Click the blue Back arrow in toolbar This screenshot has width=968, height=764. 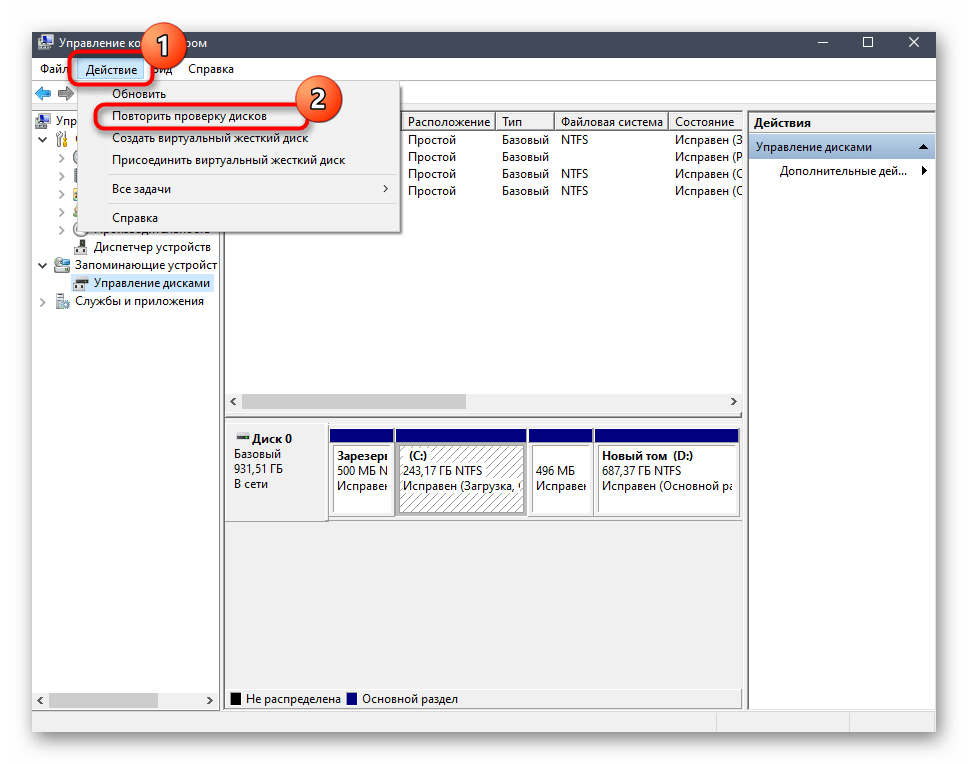click(x=43, y=93)
